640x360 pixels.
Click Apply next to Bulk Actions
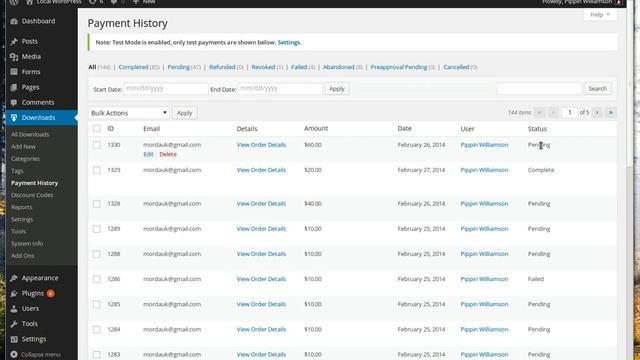(184, 113)
